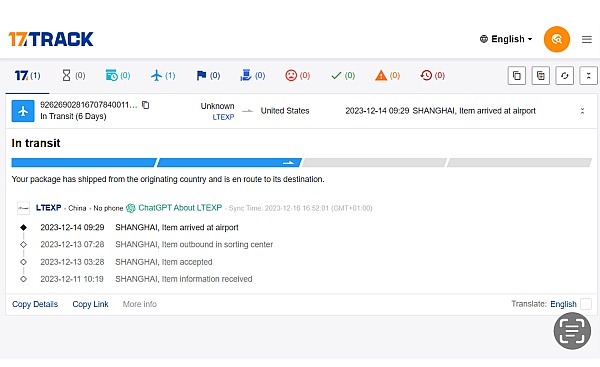
Task: Copy the tracking number with clipboard icon
Action: (145, 105)
